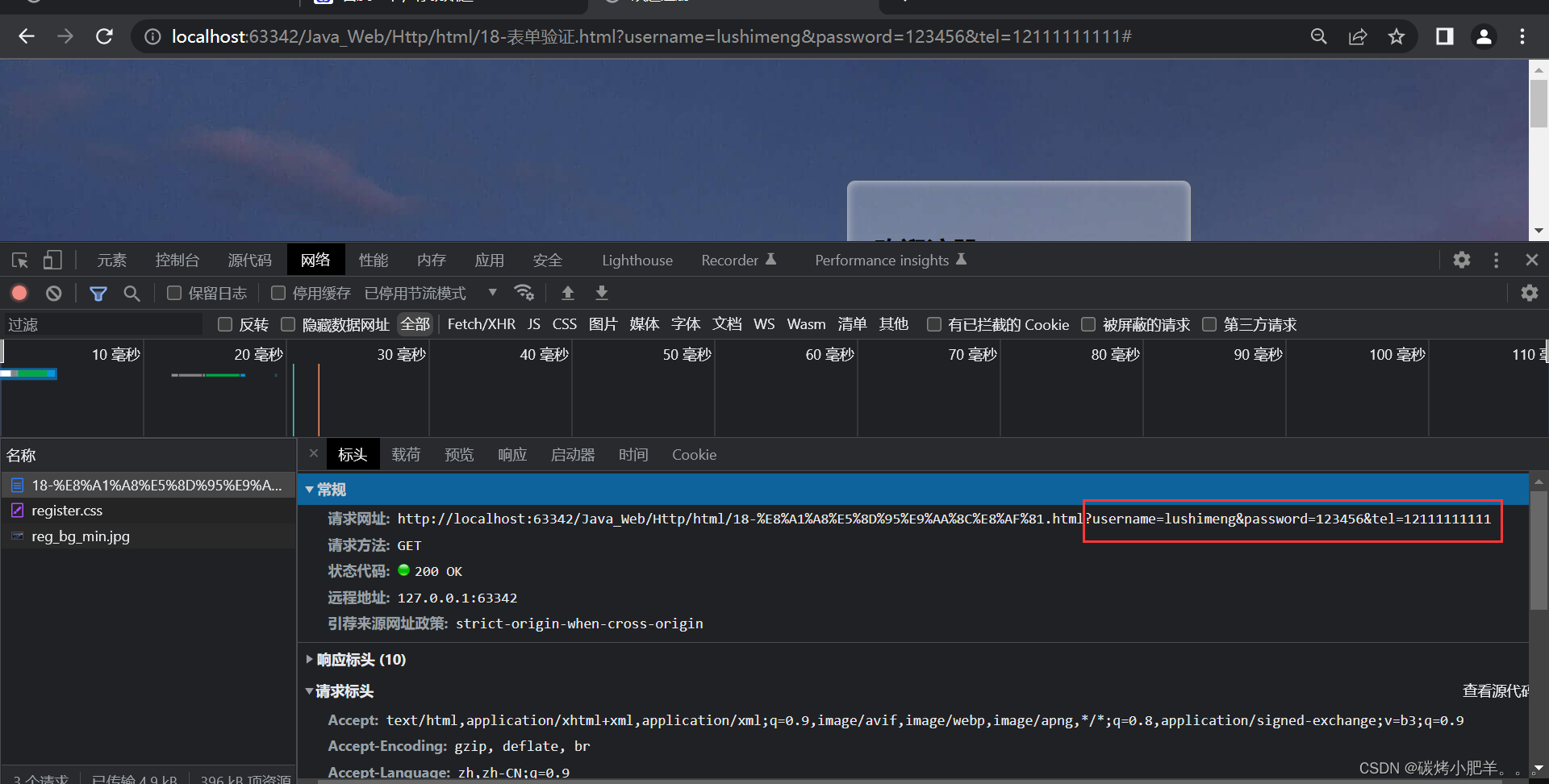
Task: Enable the 停用缓存 checkbox
Action: point(278,293)
